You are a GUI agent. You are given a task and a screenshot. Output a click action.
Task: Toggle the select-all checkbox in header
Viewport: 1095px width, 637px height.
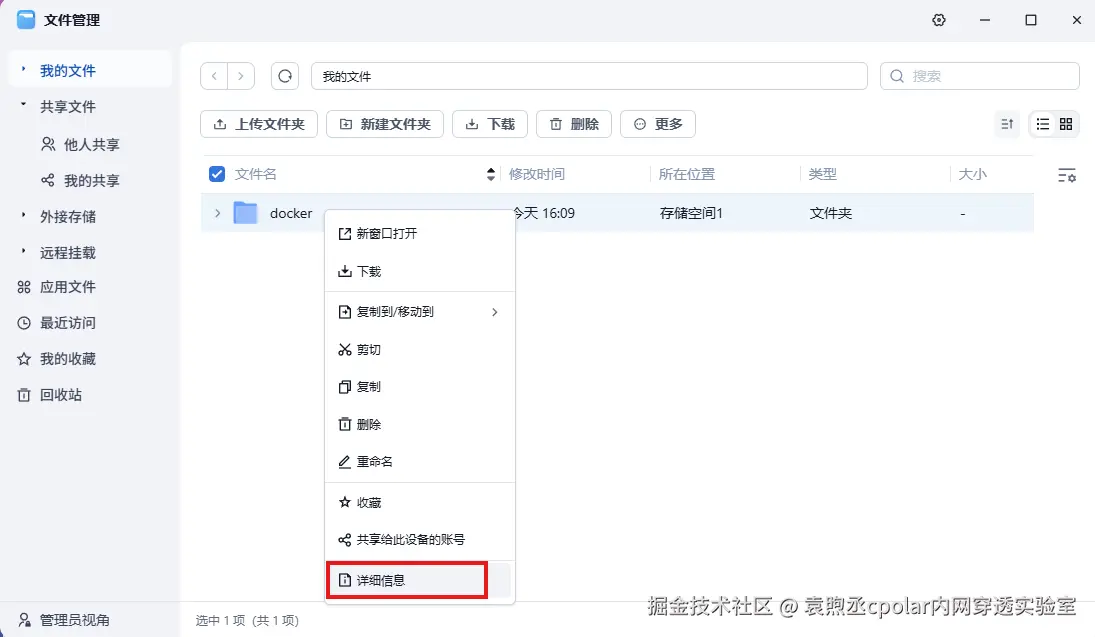pos(217,174)
